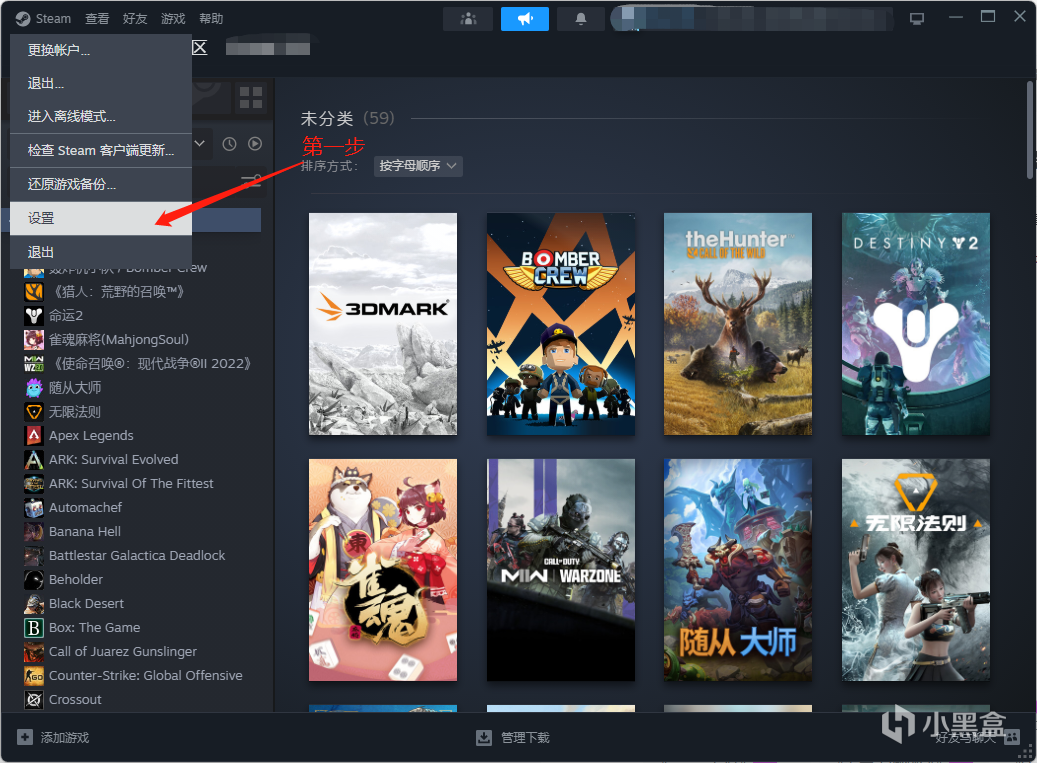Click the 添加游戏 button
The image size is (1037, 763).
pos(54,737)
